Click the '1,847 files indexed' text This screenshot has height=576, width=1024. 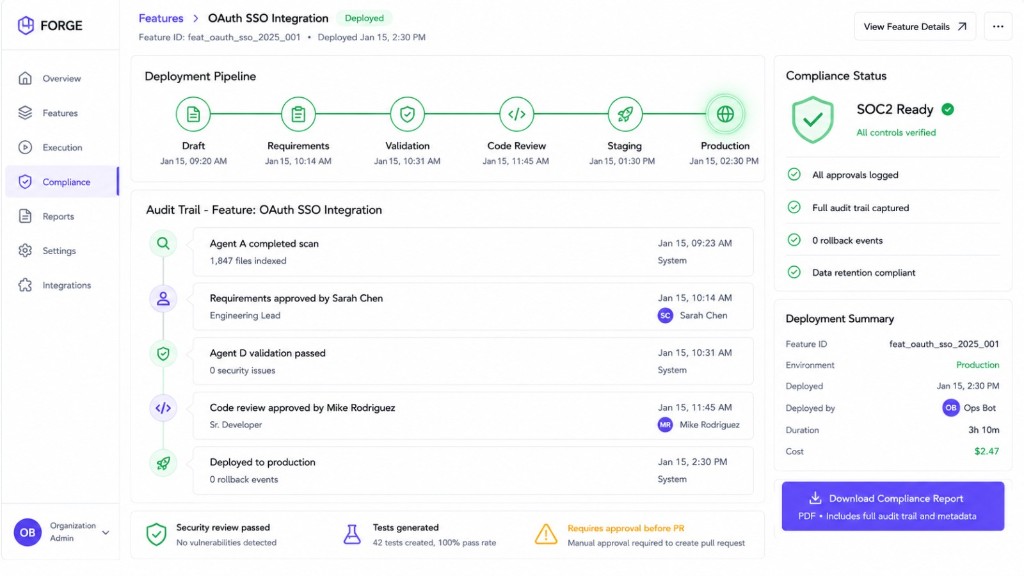pyautogui.click(x=248, y=261)
